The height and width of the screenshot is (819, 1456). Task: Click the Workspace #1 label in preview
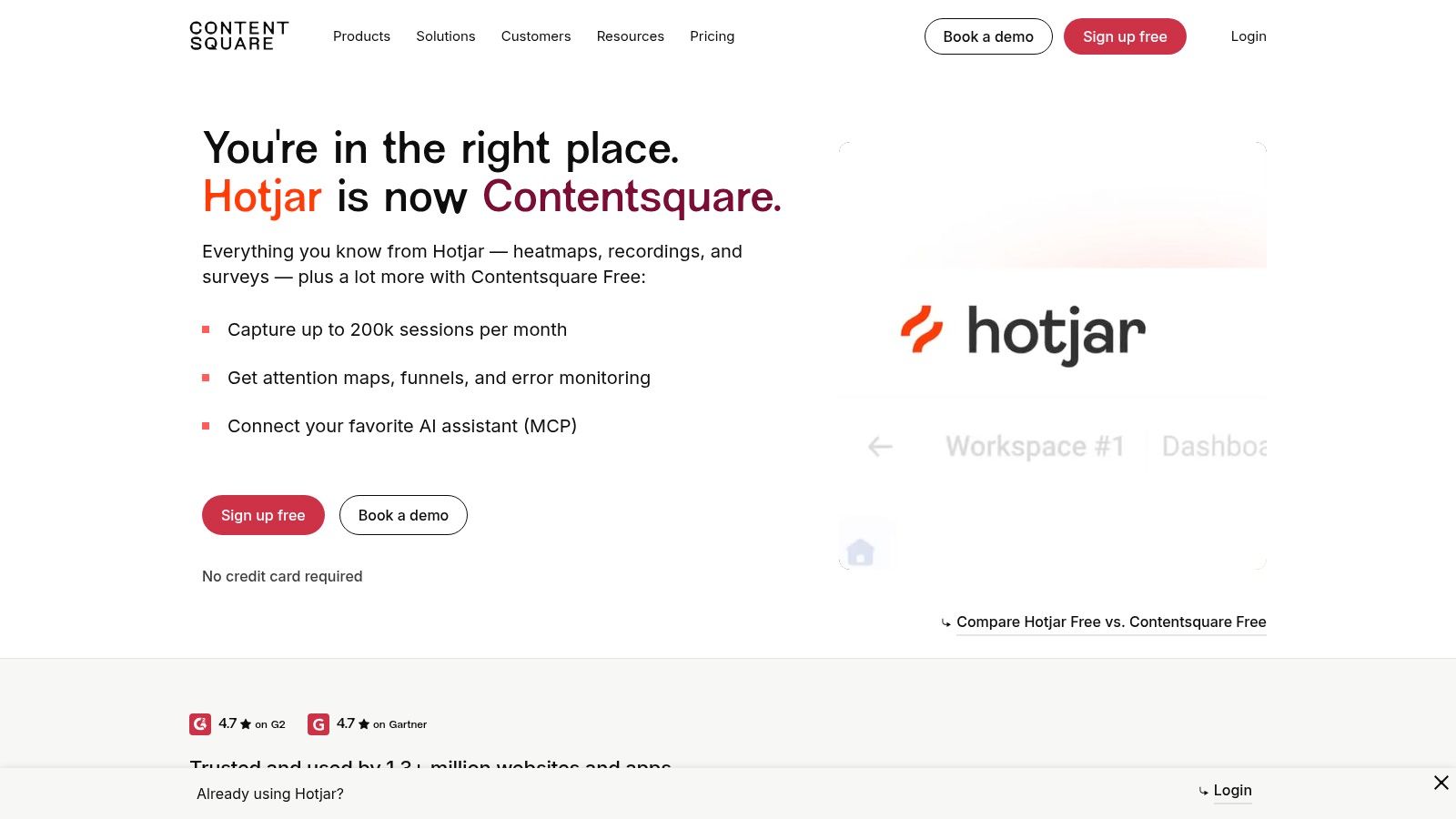(x=1035, y=447)
